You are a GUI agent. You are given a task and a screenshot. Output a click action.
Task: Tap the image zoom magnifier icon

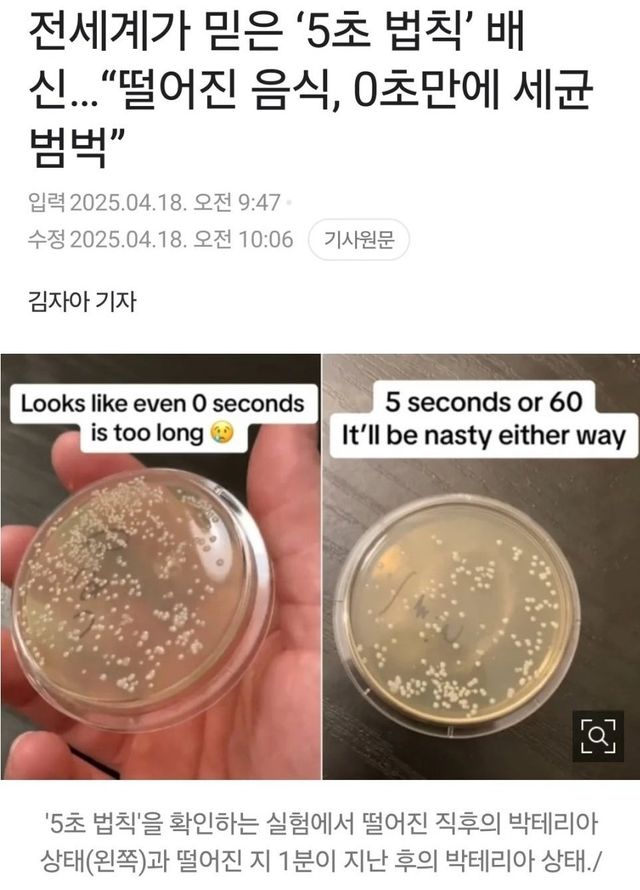pyautogui.click(x=598, y=736)
